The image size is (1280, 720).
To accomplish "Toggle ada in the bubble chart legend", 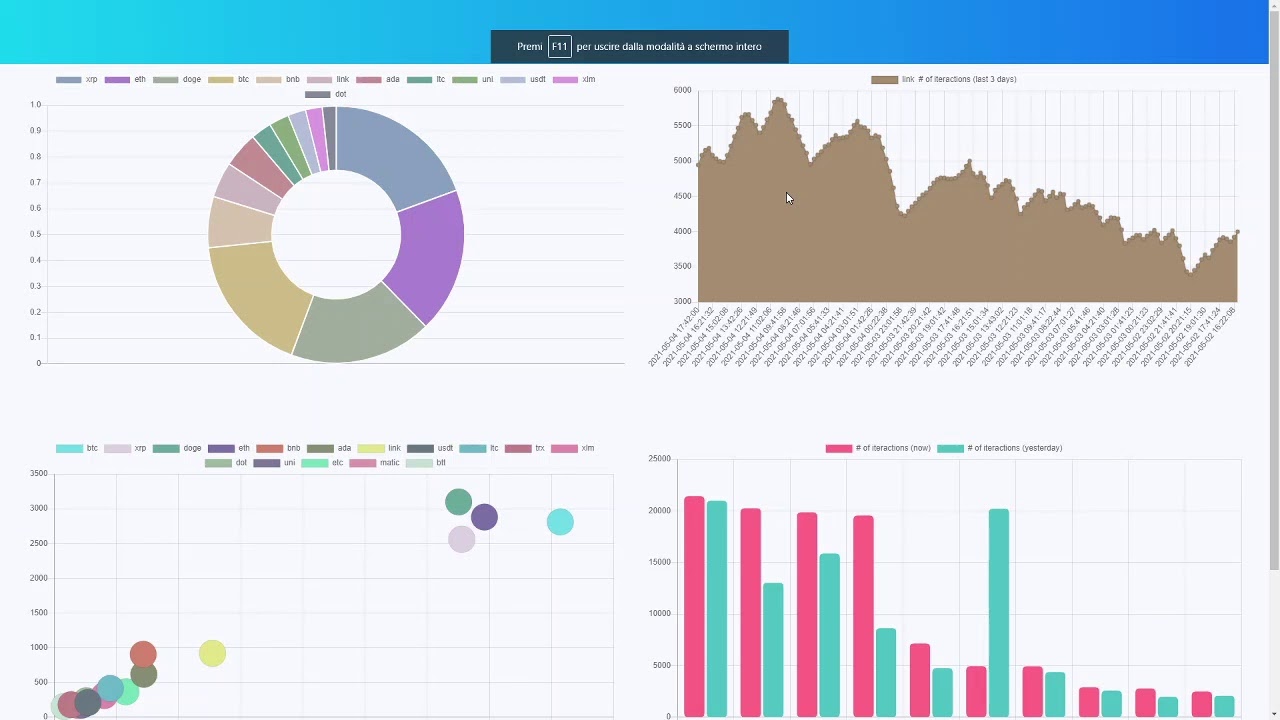I will (x=329, y=448).
